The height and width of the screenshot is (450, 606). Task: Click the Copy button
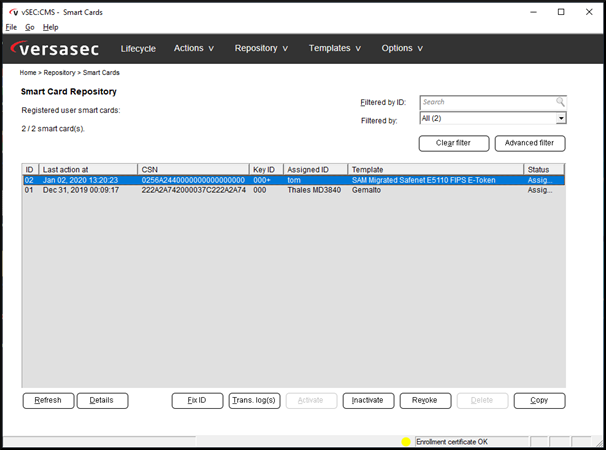coord(539,401)
